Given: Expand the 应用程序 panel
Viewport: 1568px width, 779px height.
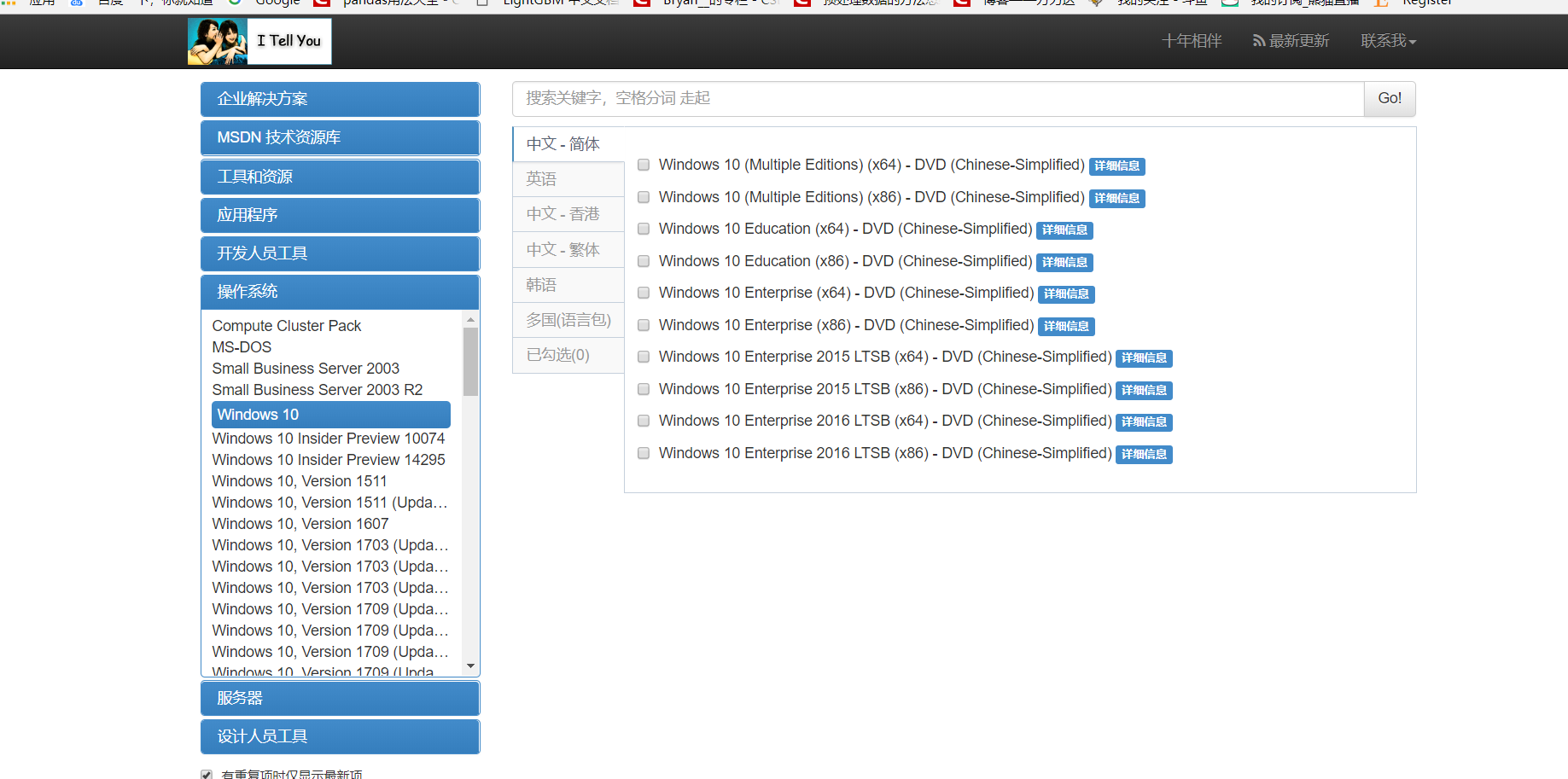Looking at the screenshot, I should coord(340,215).
